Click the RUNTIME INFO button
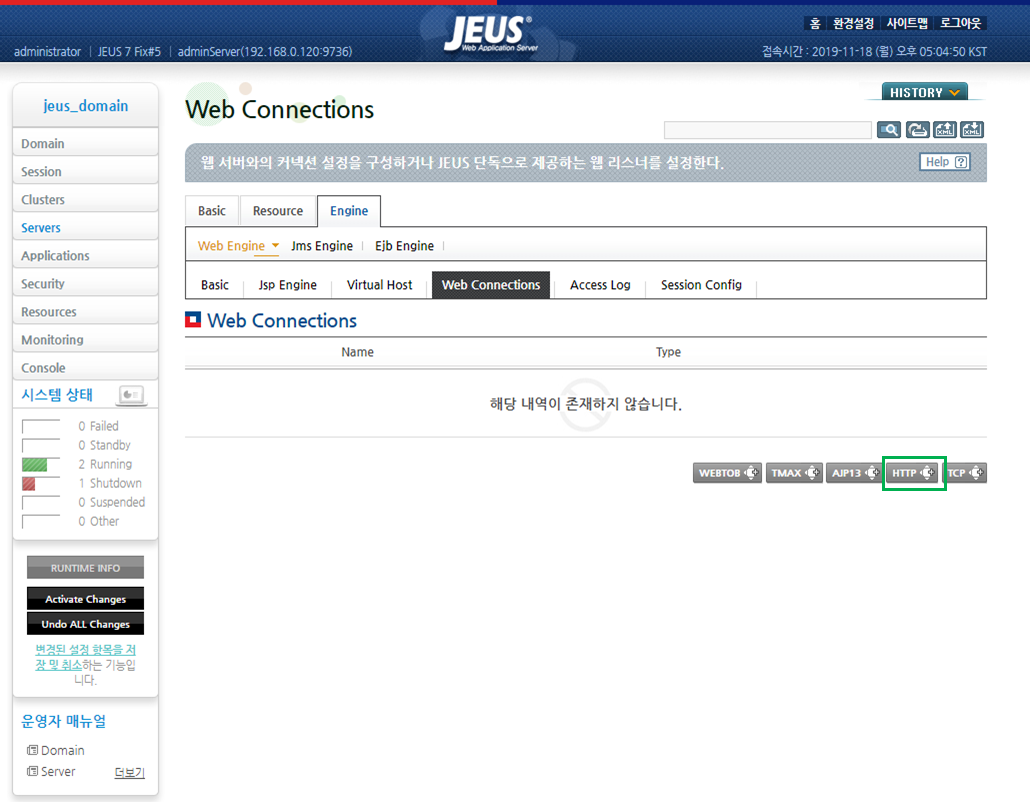The width and height of the screenshot is (1030, 802). coord(85,568)
